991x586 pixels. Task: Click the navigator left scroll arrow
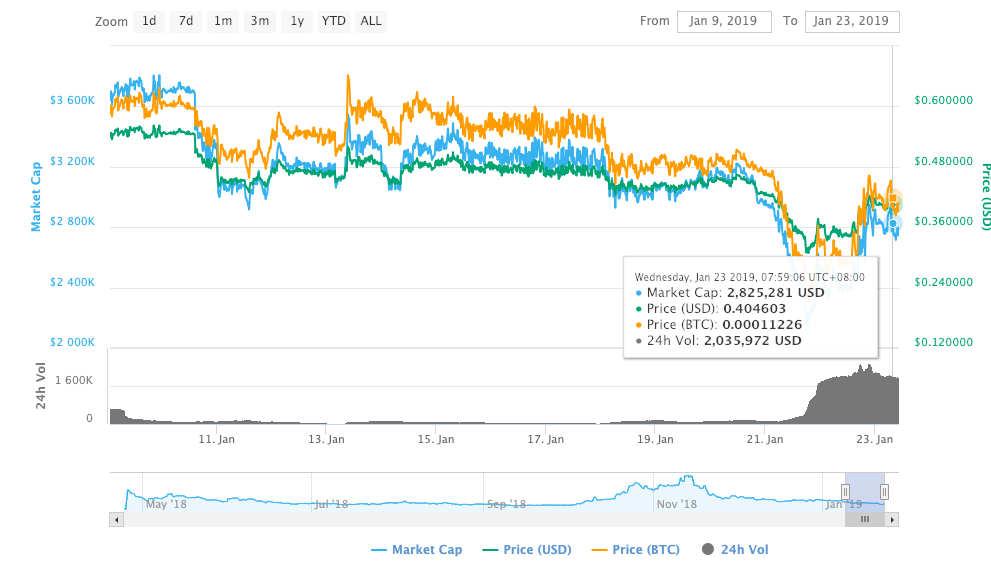click(116, 520)
